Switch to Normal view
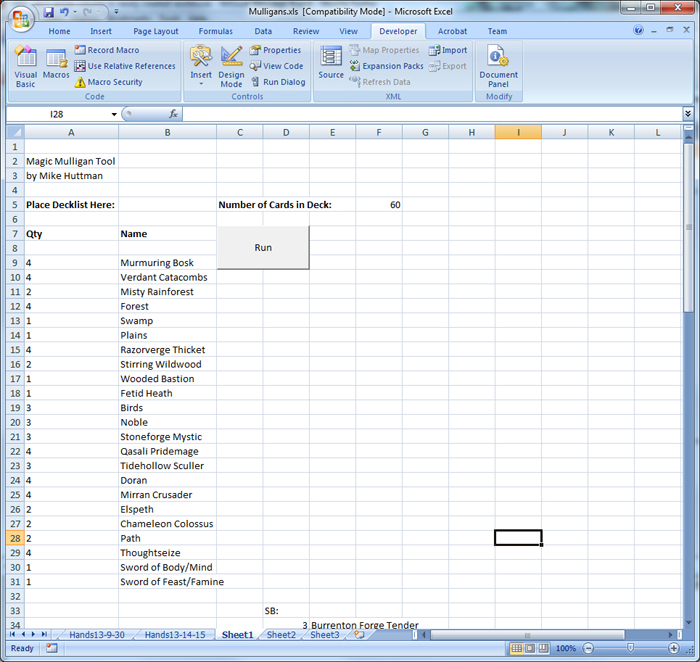The width and height of the screenshot is (700, 662). point(516,648)
